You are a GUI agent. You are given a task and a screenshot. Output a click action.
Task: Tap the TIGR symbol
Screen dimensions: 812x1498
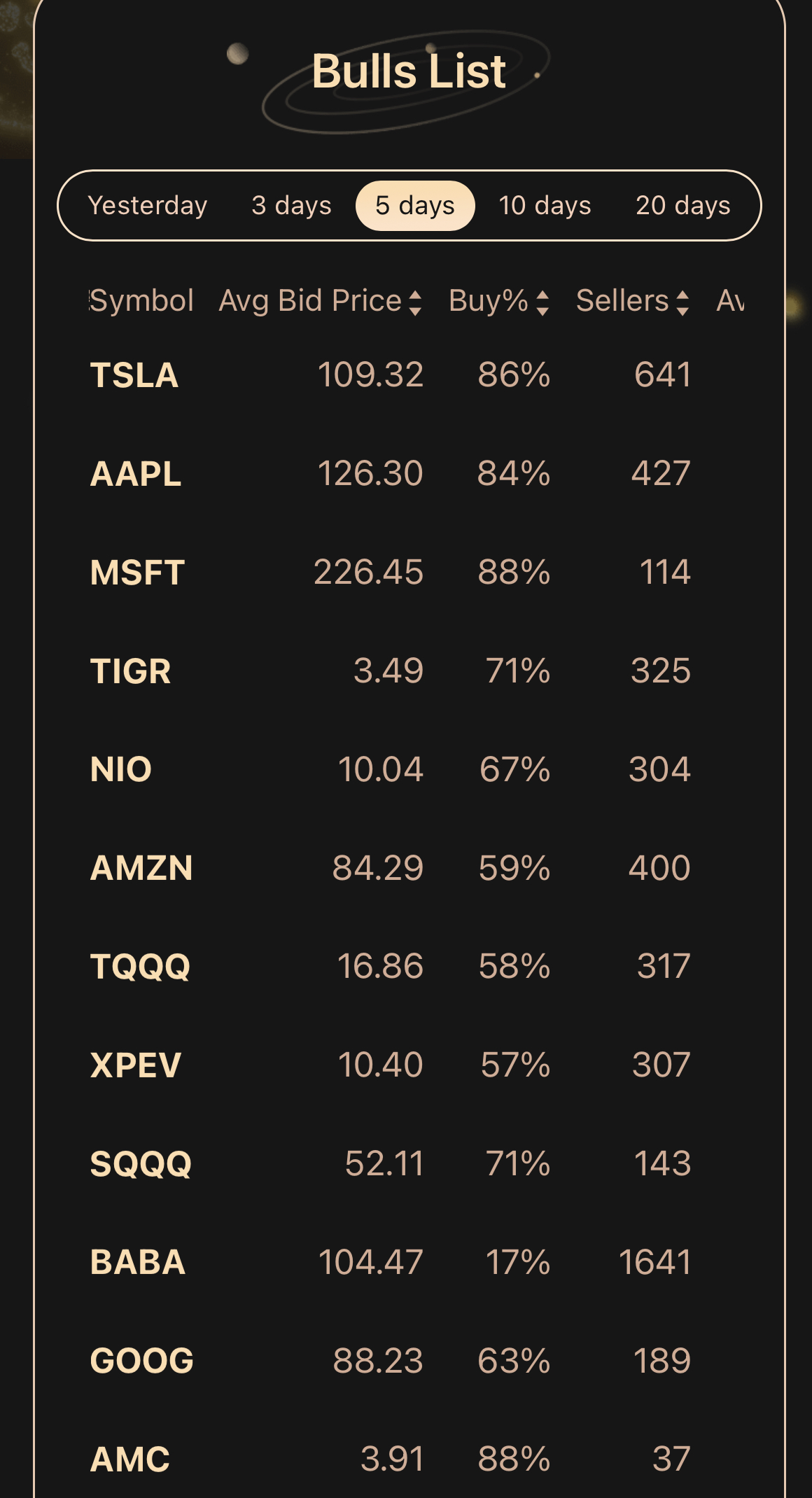pos(130,671)
